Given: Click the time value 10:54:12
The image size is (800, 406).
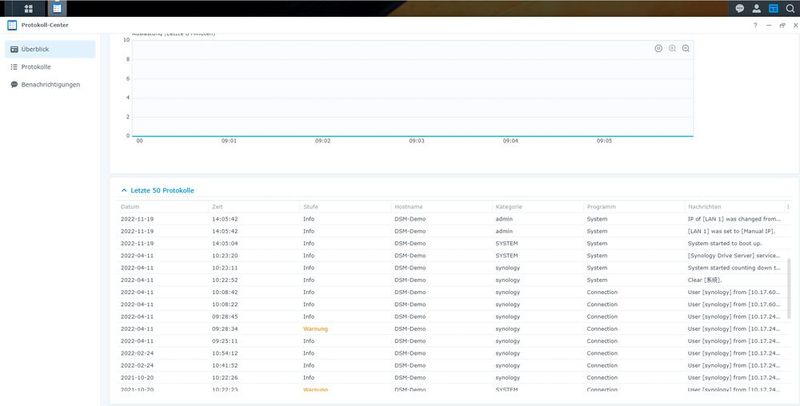Looking at the screenshot, I should pos(225,353).
